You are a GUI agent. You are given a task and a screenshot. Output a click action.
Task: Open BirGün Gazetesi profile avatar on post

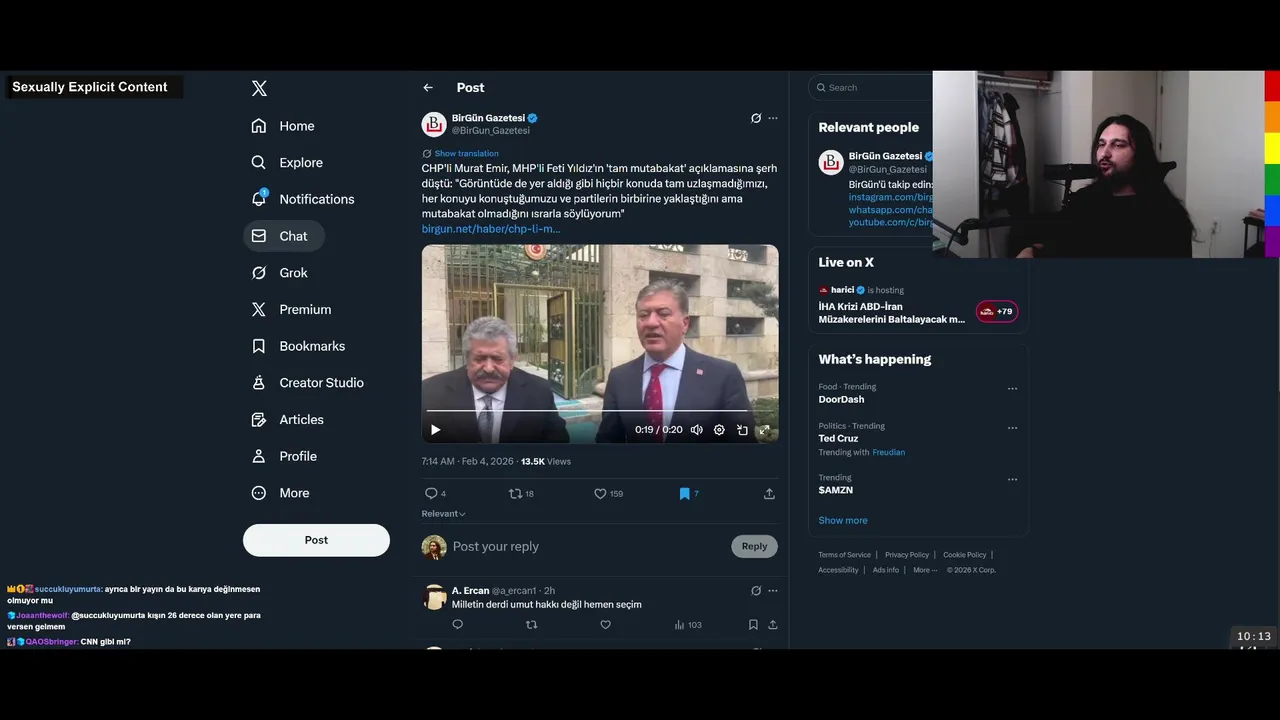434,124
